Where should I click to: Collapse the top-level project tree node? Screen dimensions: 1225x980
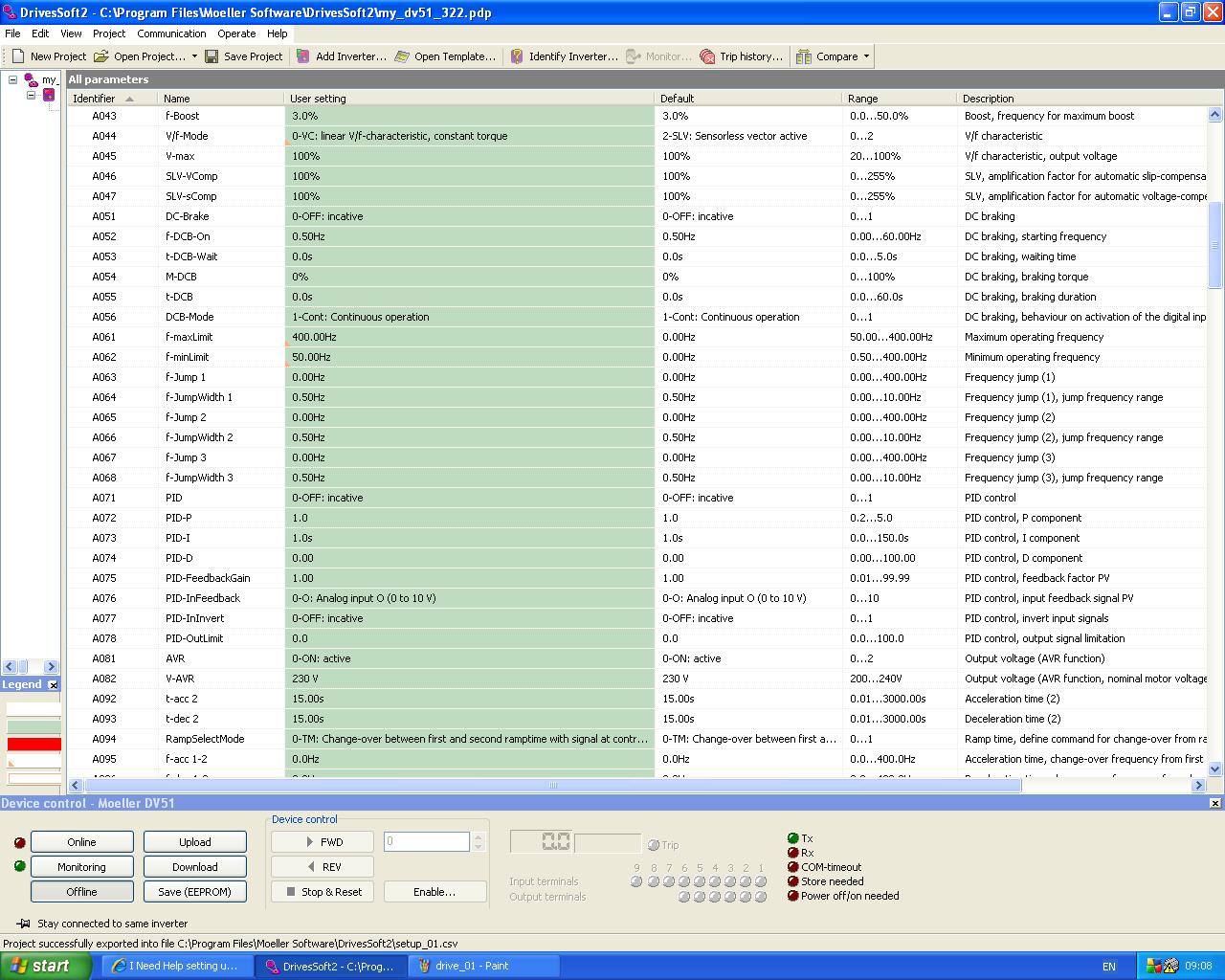[x=13, y=80]
